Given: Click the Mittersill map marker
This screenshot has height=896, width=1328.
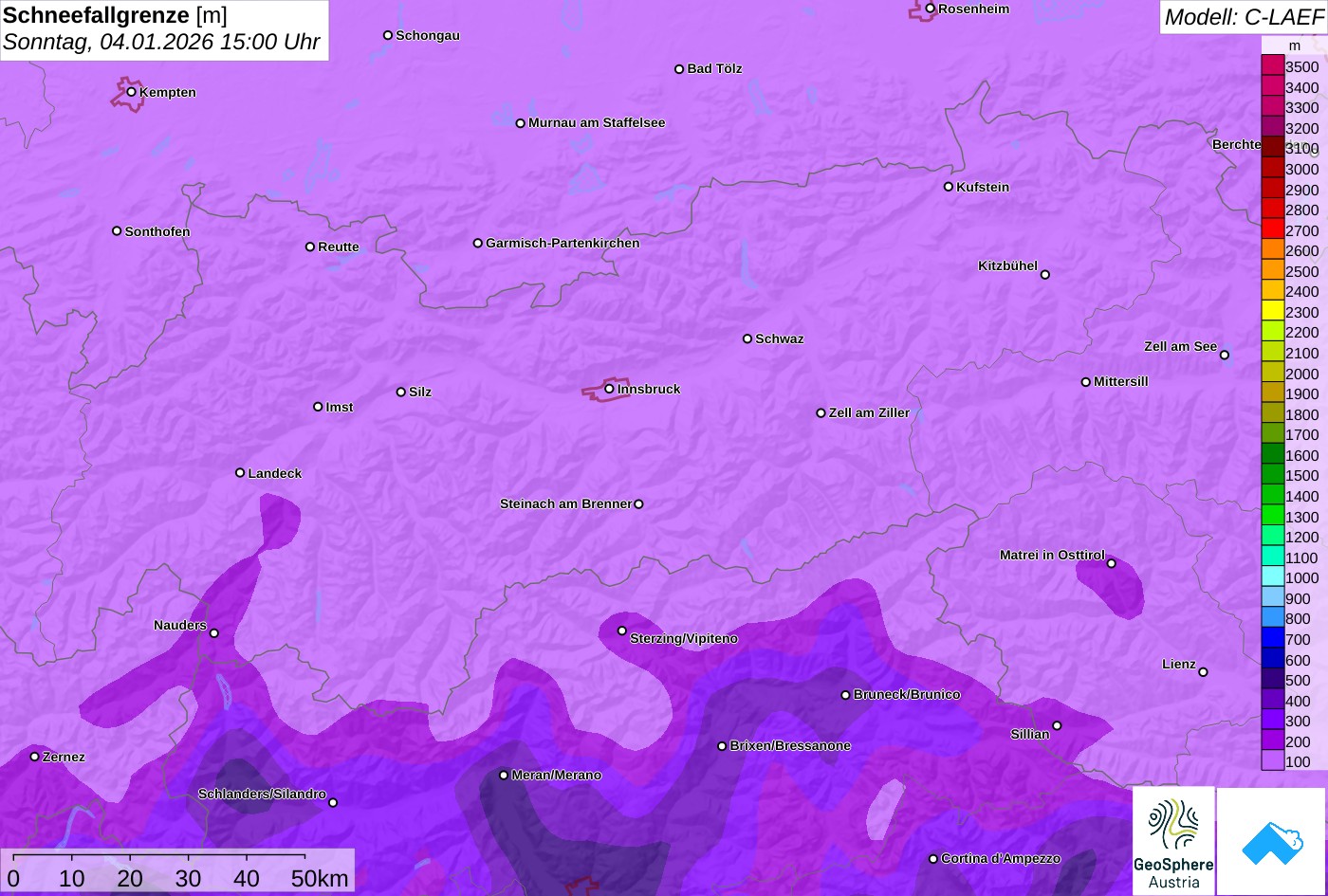Looking at the screenshot, I should (1086, 382).
